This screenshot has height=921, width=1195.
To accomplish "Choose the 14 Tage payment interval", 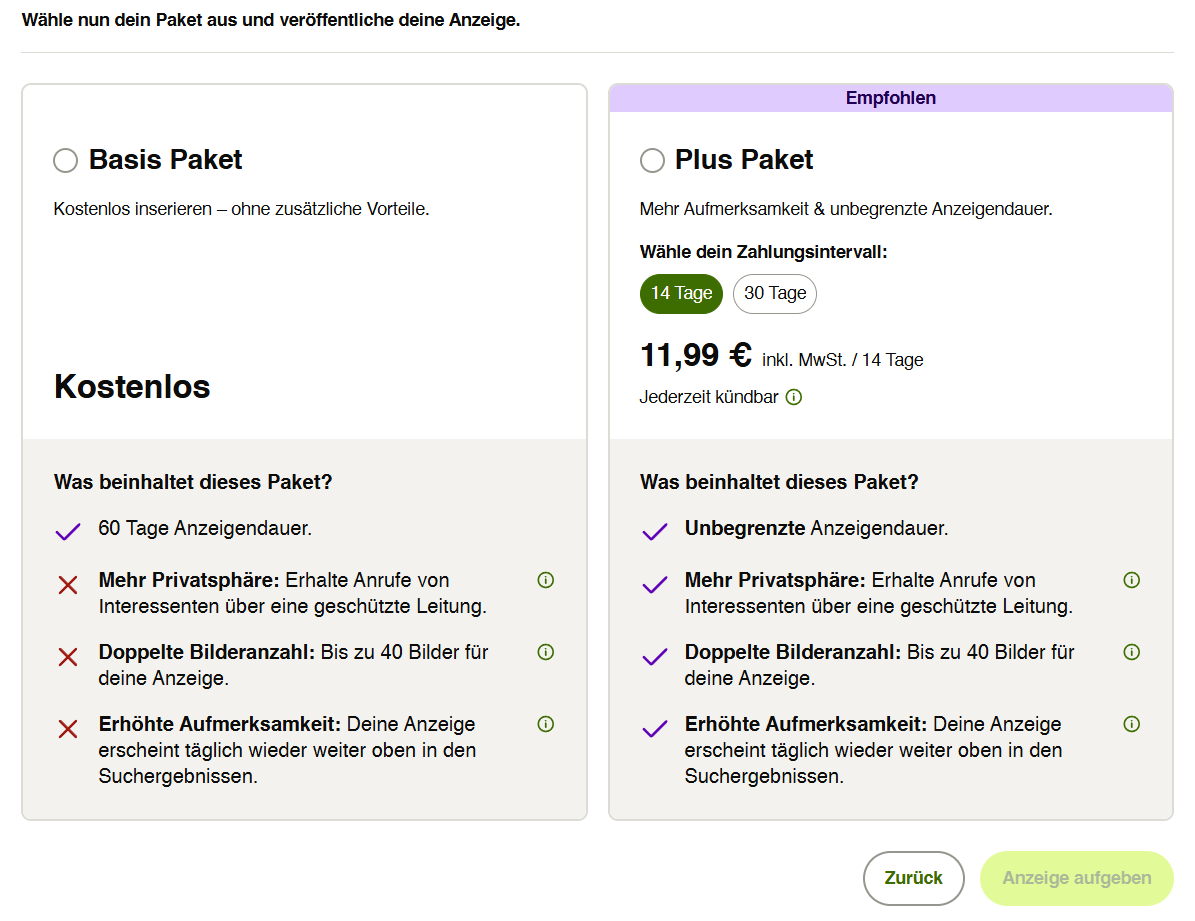I will tap(681, 294).
